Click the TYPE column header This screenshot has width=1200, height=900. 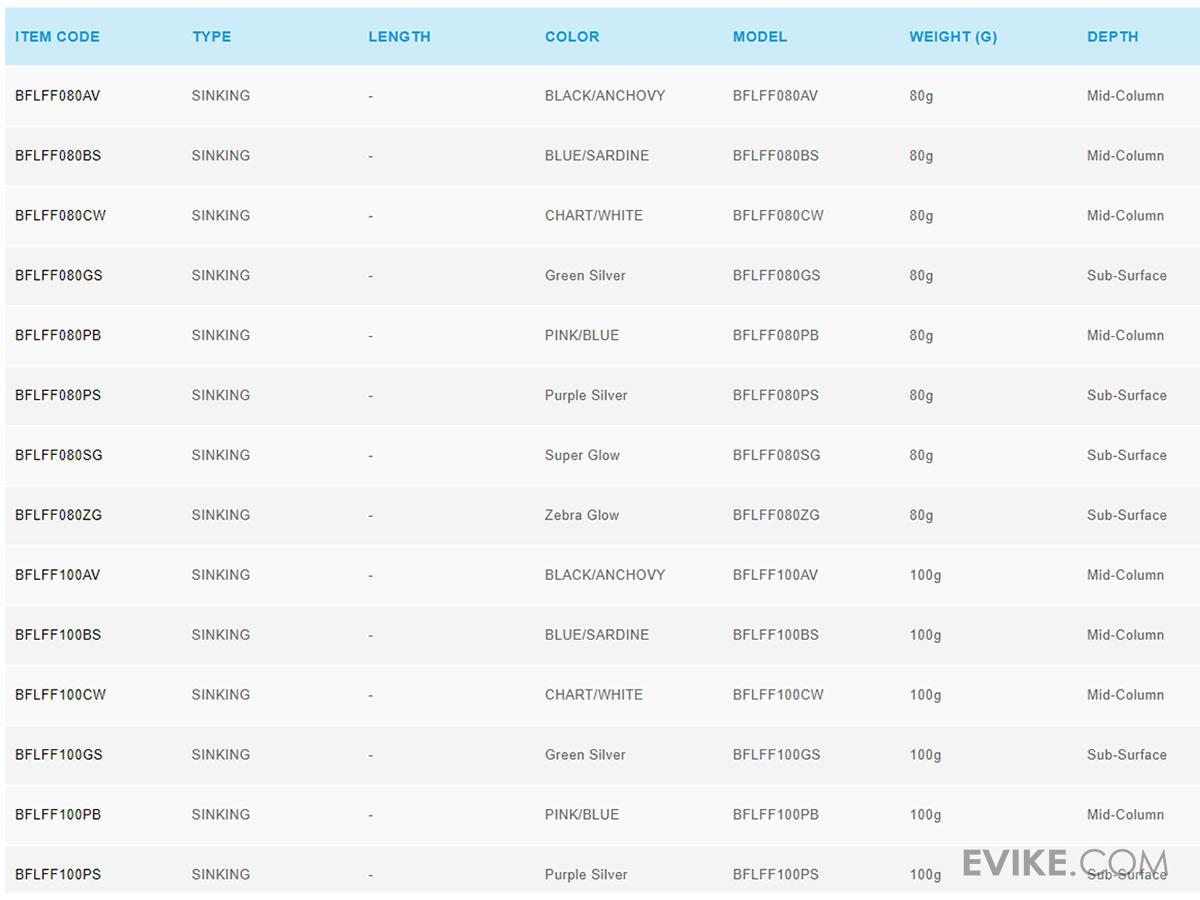211,37
